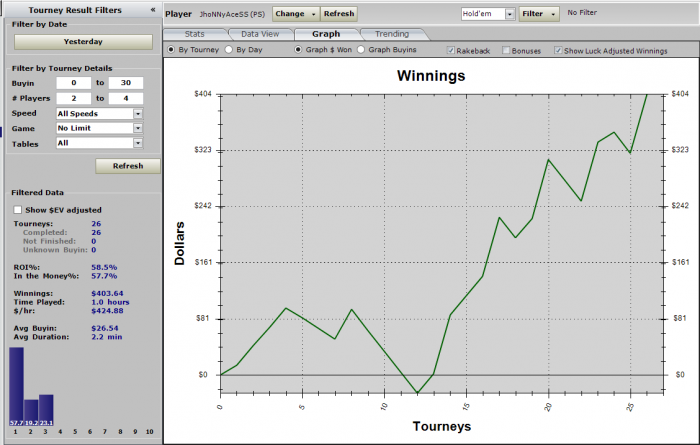Click the minimum # Players field
Viewport: 700px width, 445px height.
(74, 98)
